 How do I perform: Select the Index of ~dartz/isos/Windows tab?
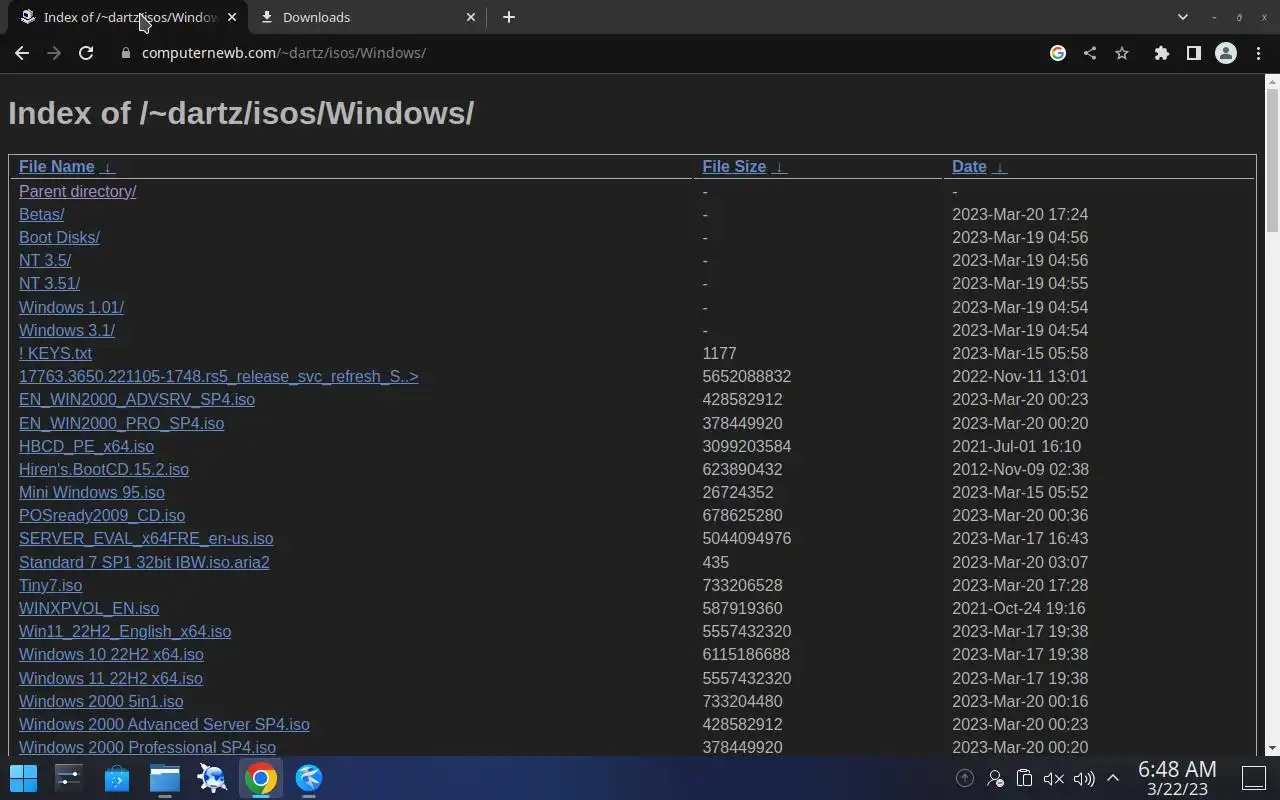128,17
